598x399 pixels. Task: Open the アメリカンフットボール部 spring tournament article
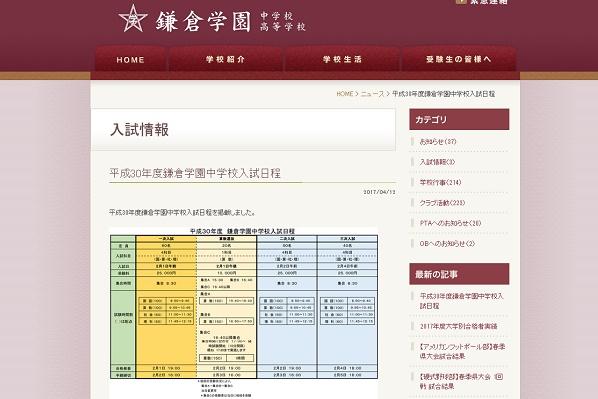pyautogui.click(x=462, y=352)
